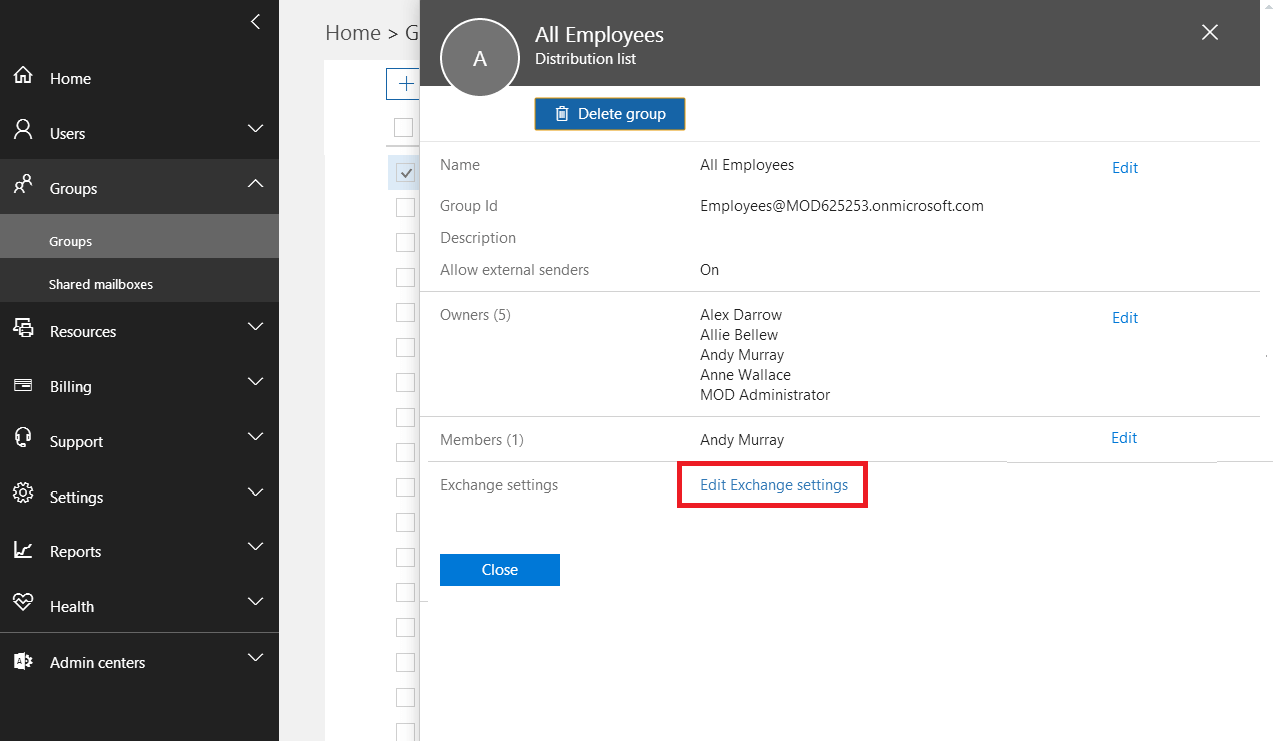Click the Home house icon in sidebar
This screenshot has height=741, width=1275.
point(22,77)
